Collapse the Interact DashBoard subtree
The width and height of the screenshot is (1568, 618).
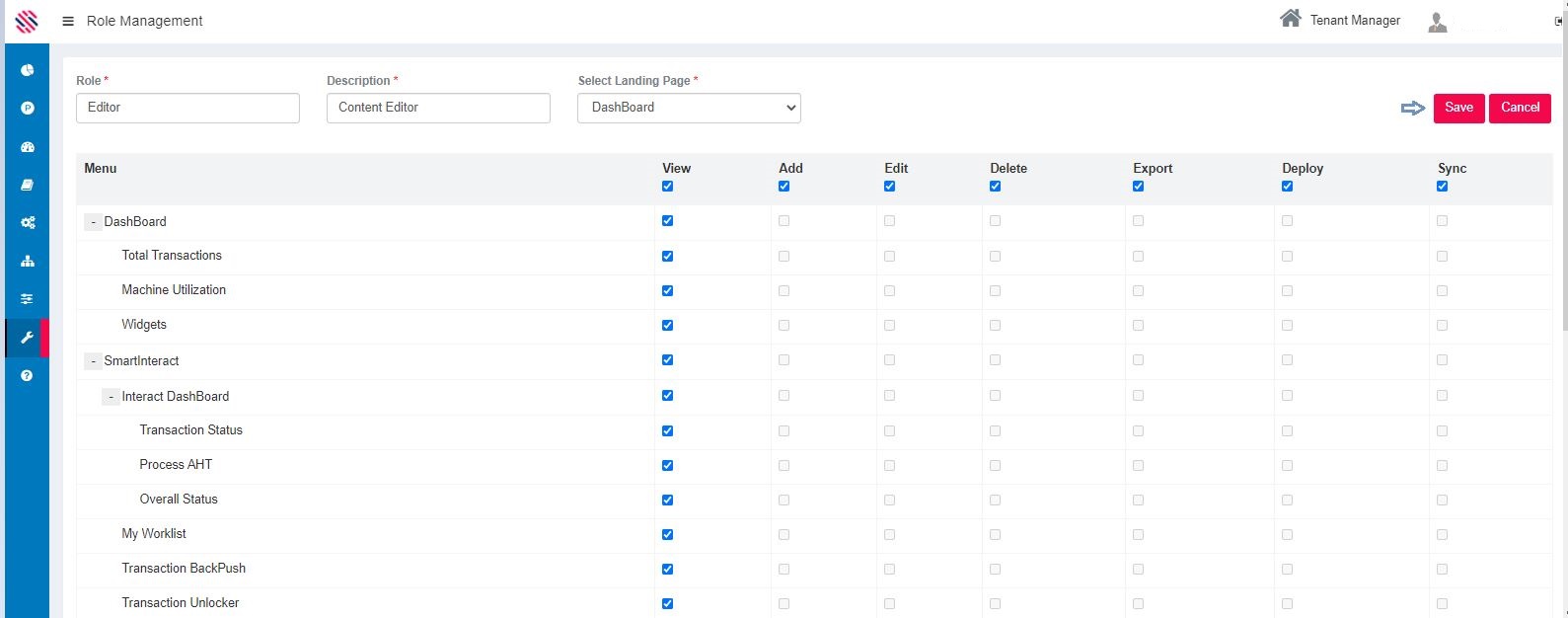112,397
